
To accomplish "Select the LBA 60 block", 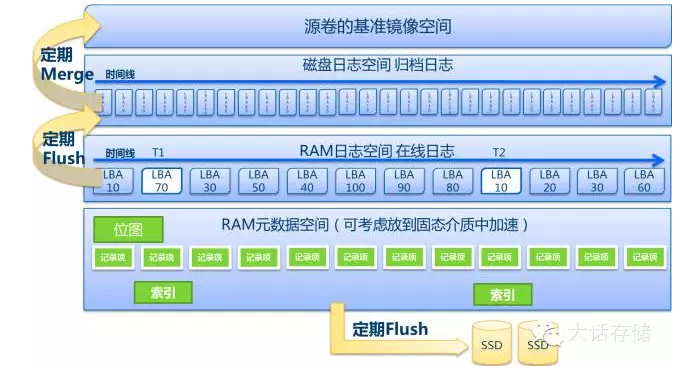I will (x=644, y=181).
